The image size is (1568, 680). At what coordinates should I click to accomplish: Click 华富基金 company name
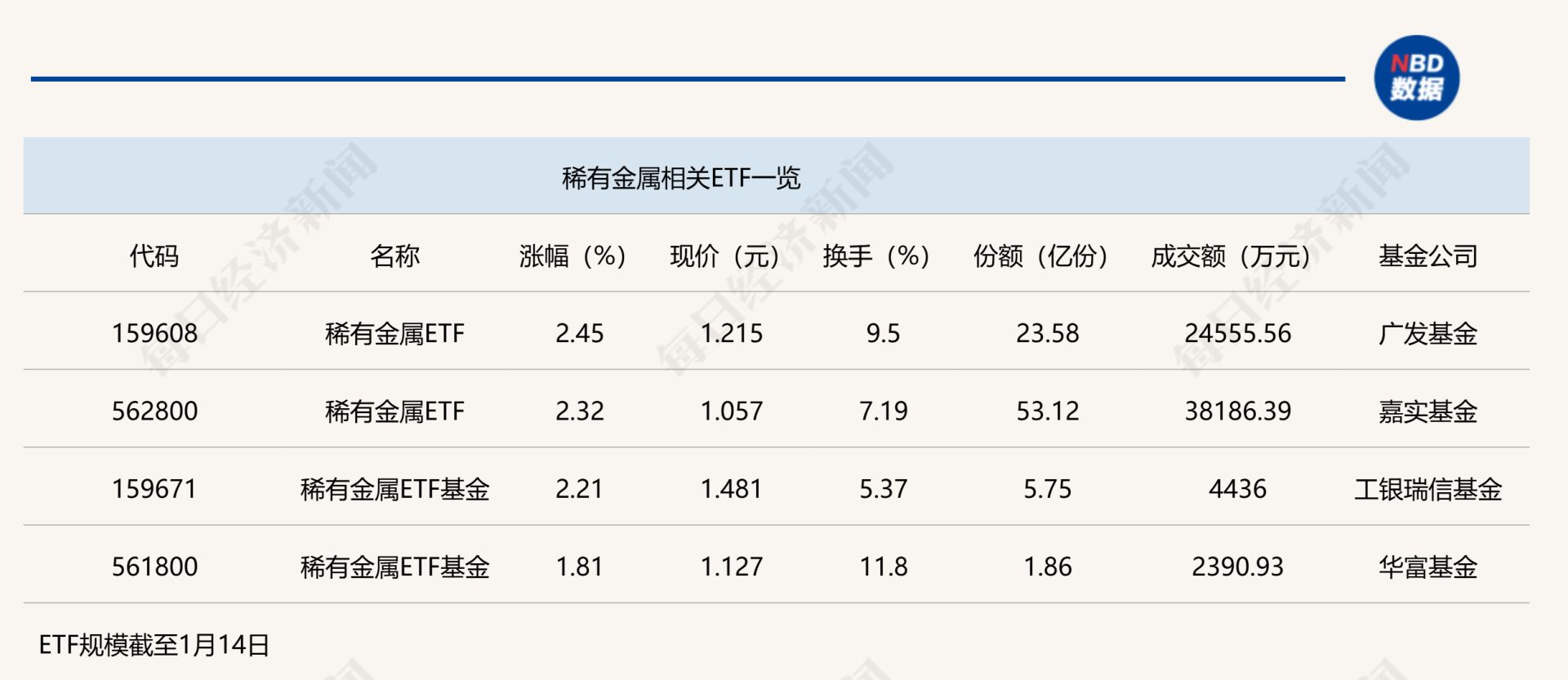click(x=1428, y=567)
